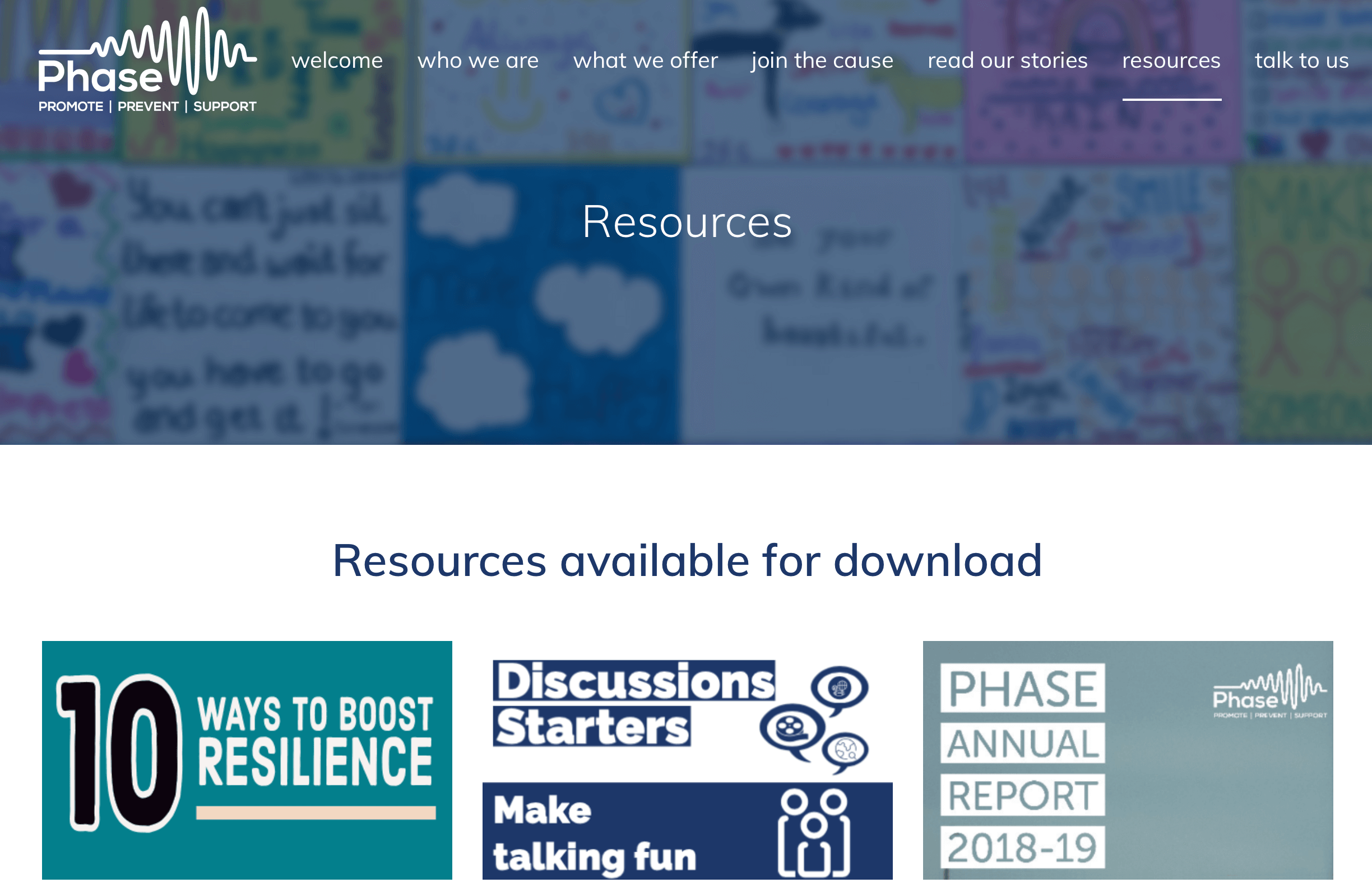Go to who we are
The height and width of the screenshot is (892, 1372).
478,61
